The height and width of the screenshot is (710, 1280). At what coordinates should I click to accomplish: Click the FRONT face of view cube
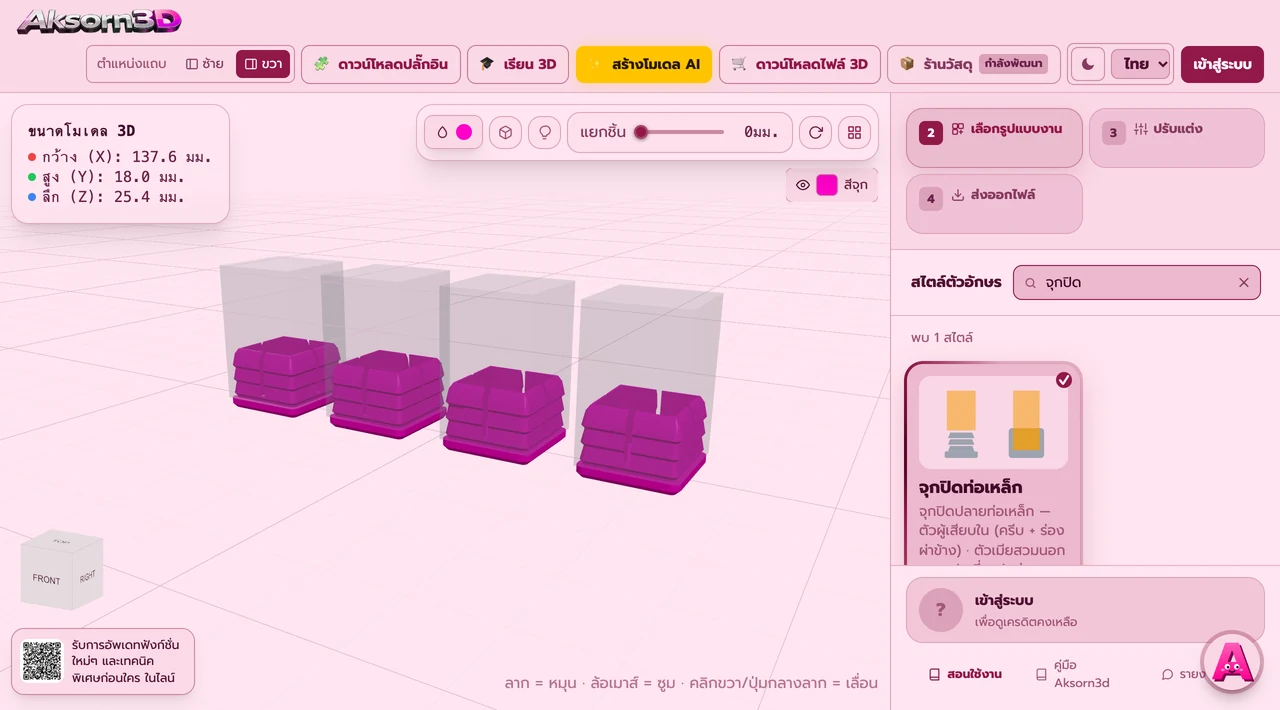(x=46, y=579)
